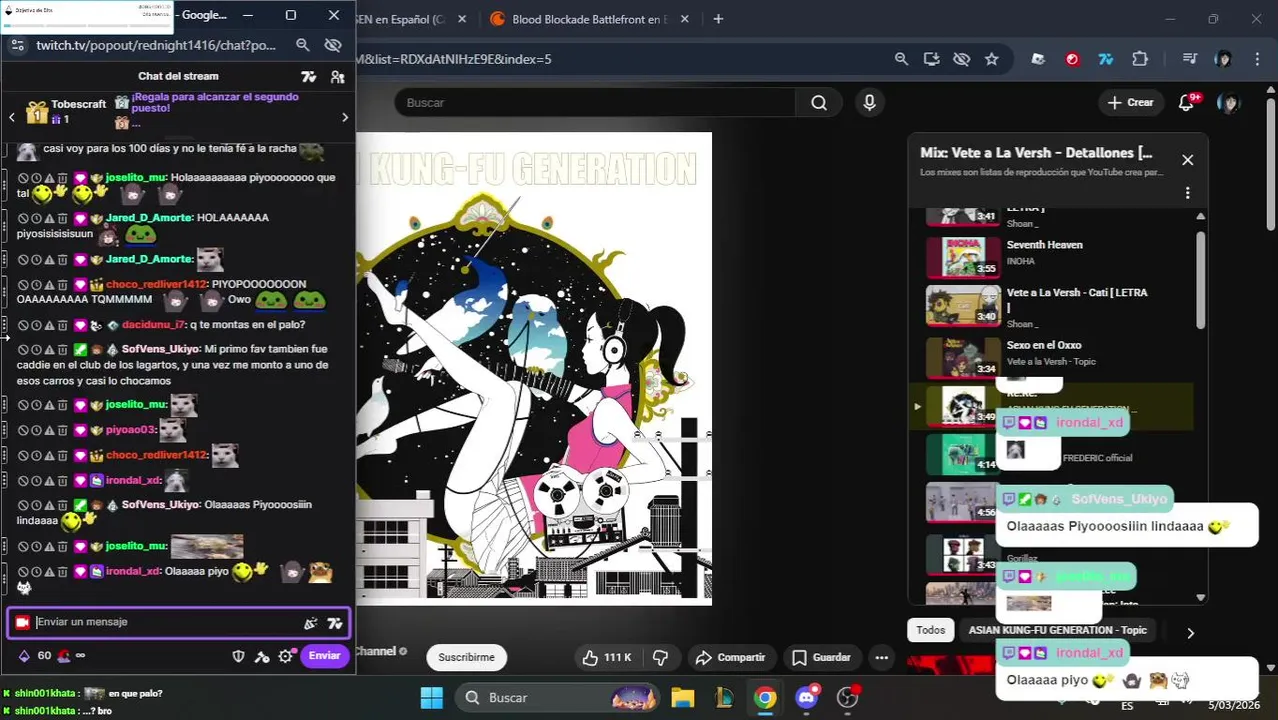
Task: Open YouTube notifications bell showing 9+
Action: click(x=1187, y=102)
